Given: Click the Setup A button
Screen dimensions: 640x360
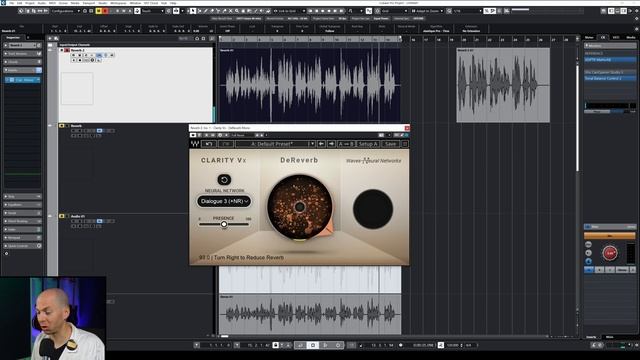Looking at the screenshot, I should (368, 144).
